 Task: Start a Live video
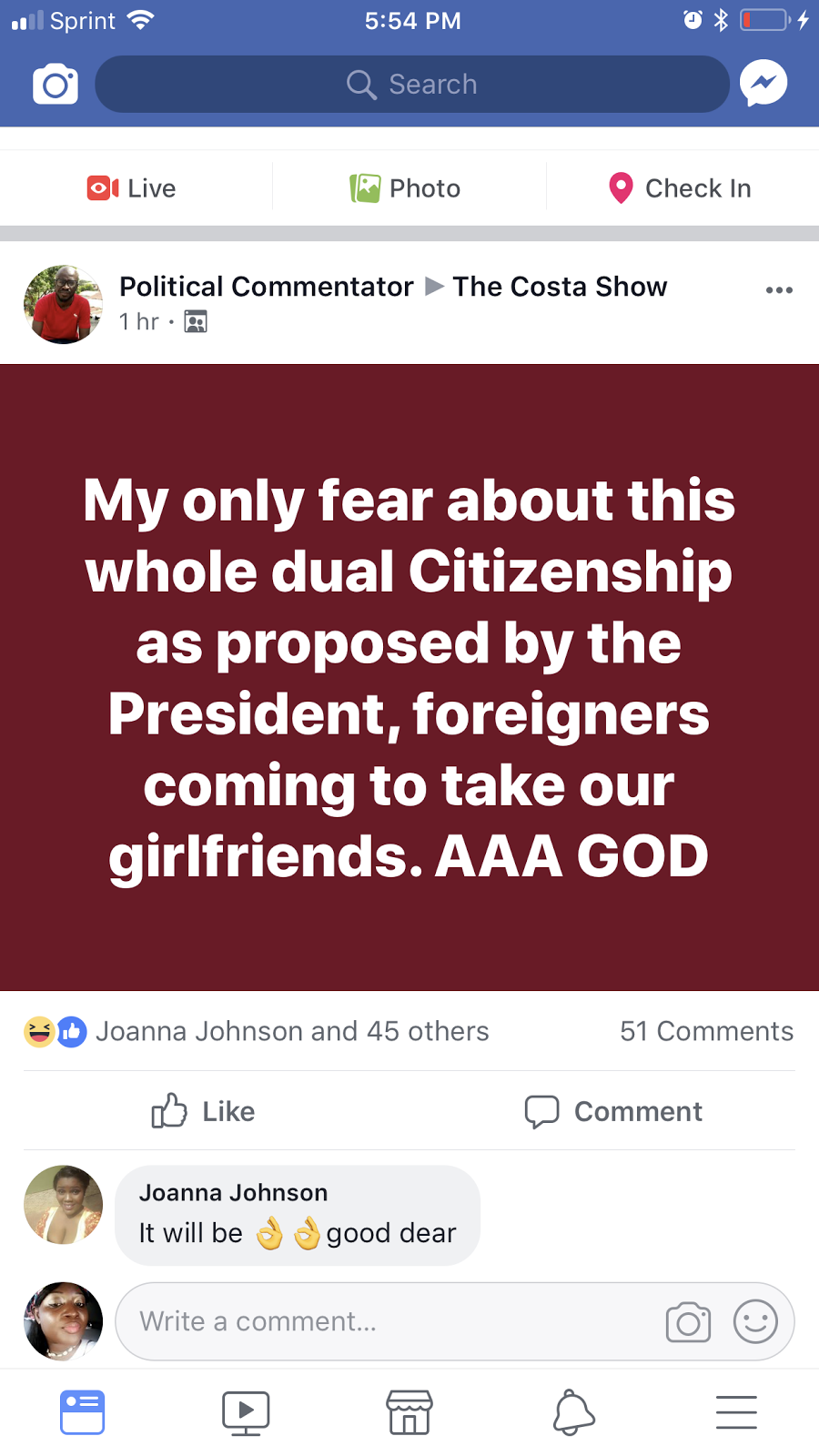click(132, 188)
